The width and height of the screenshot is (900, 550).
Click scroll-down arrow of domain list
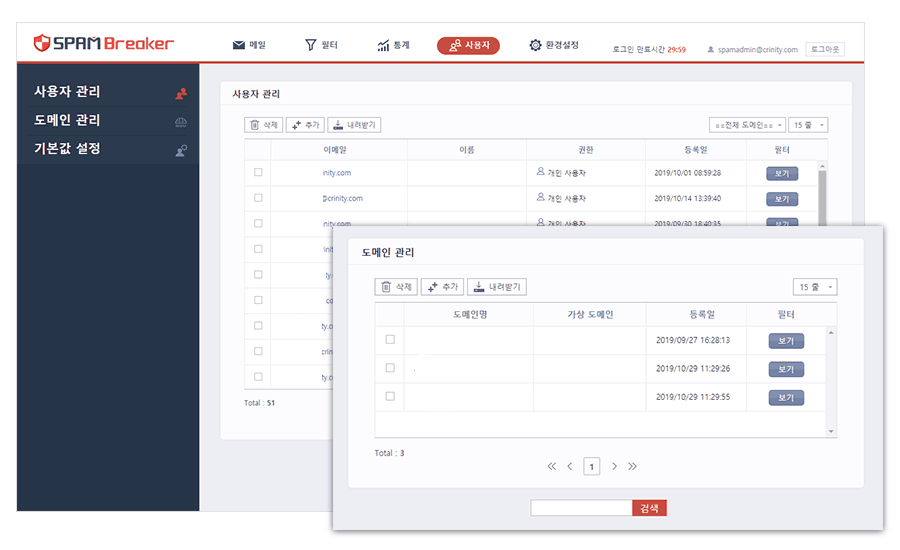(x=831, y=431)
